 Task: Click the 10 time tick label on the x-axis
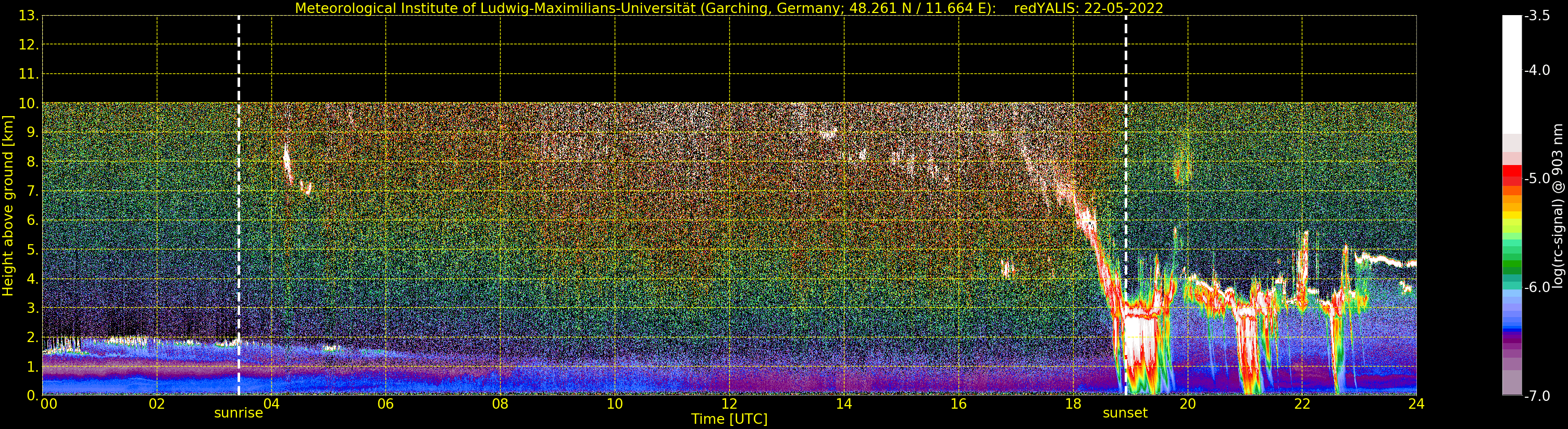tap(615, 404)
